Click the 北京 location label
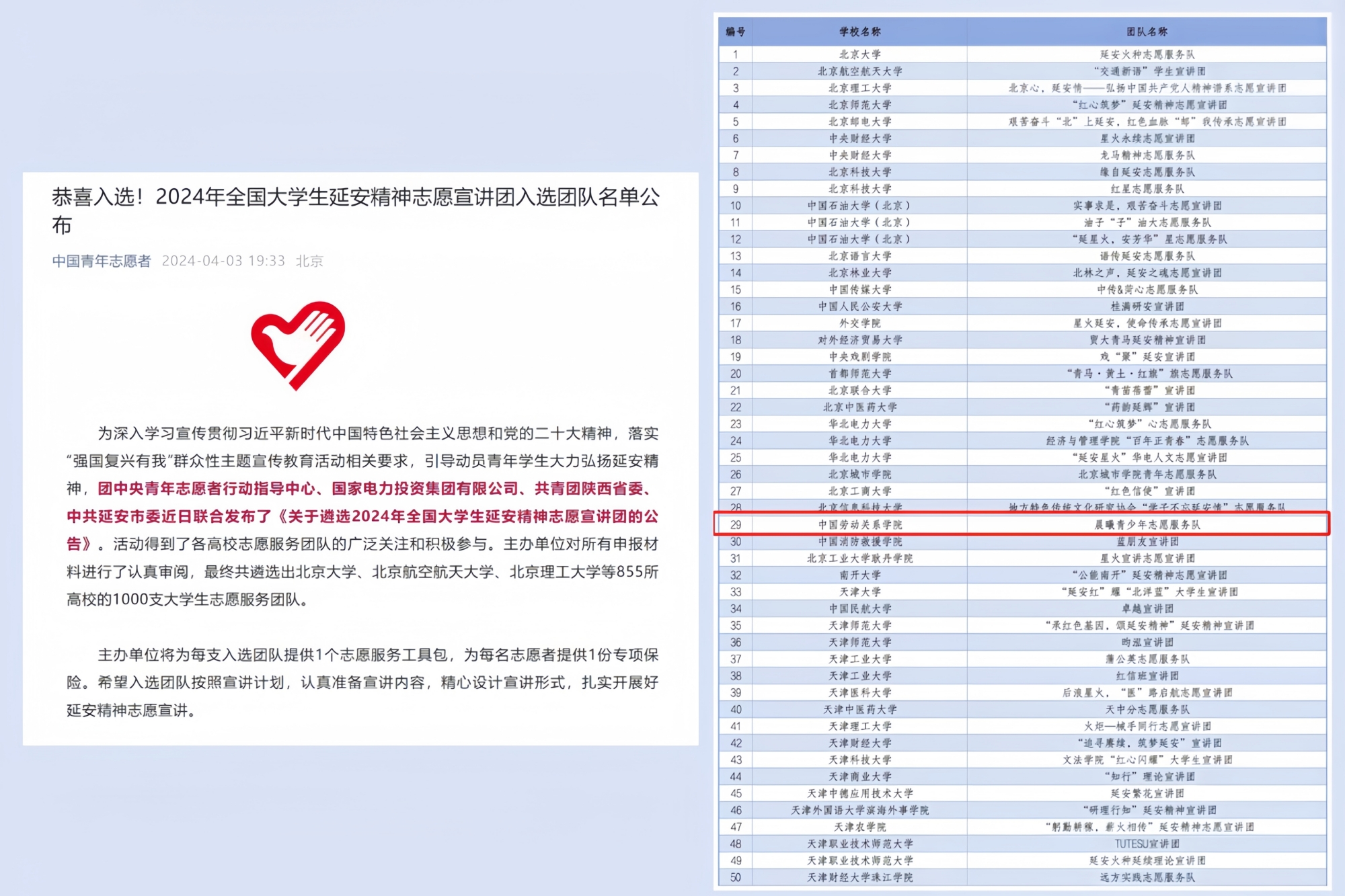 click(x=309, y=261)
